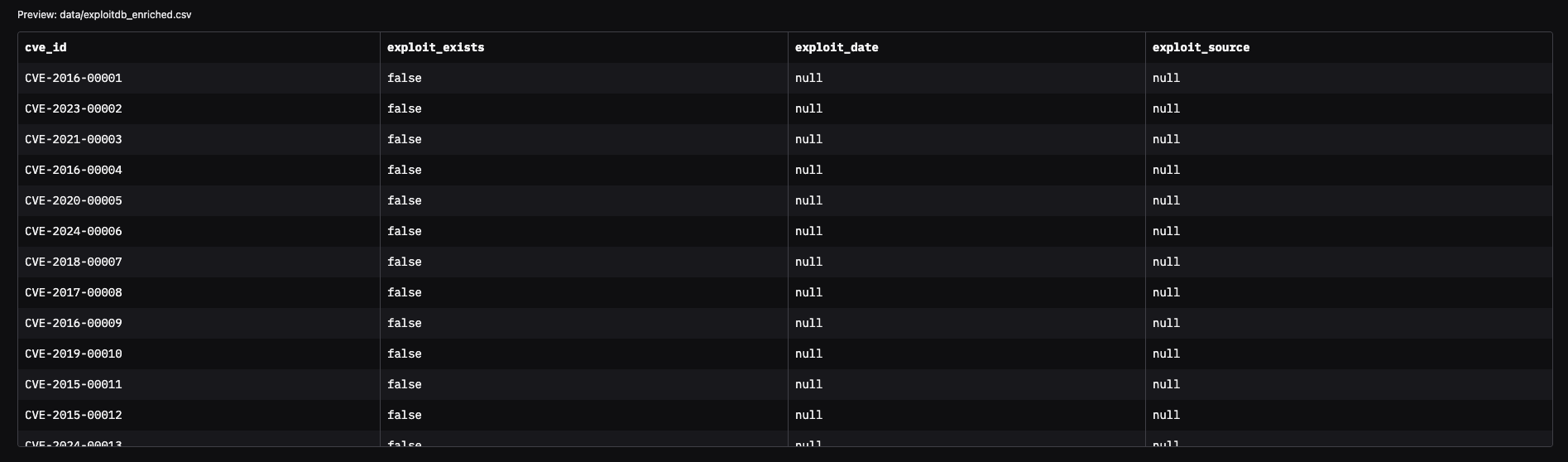Image resolution: width=1568 pixels, height=462 pixels.
Task: Click the preview file path data/exploitdb_enriched.csv
Action: pos(125,15)
